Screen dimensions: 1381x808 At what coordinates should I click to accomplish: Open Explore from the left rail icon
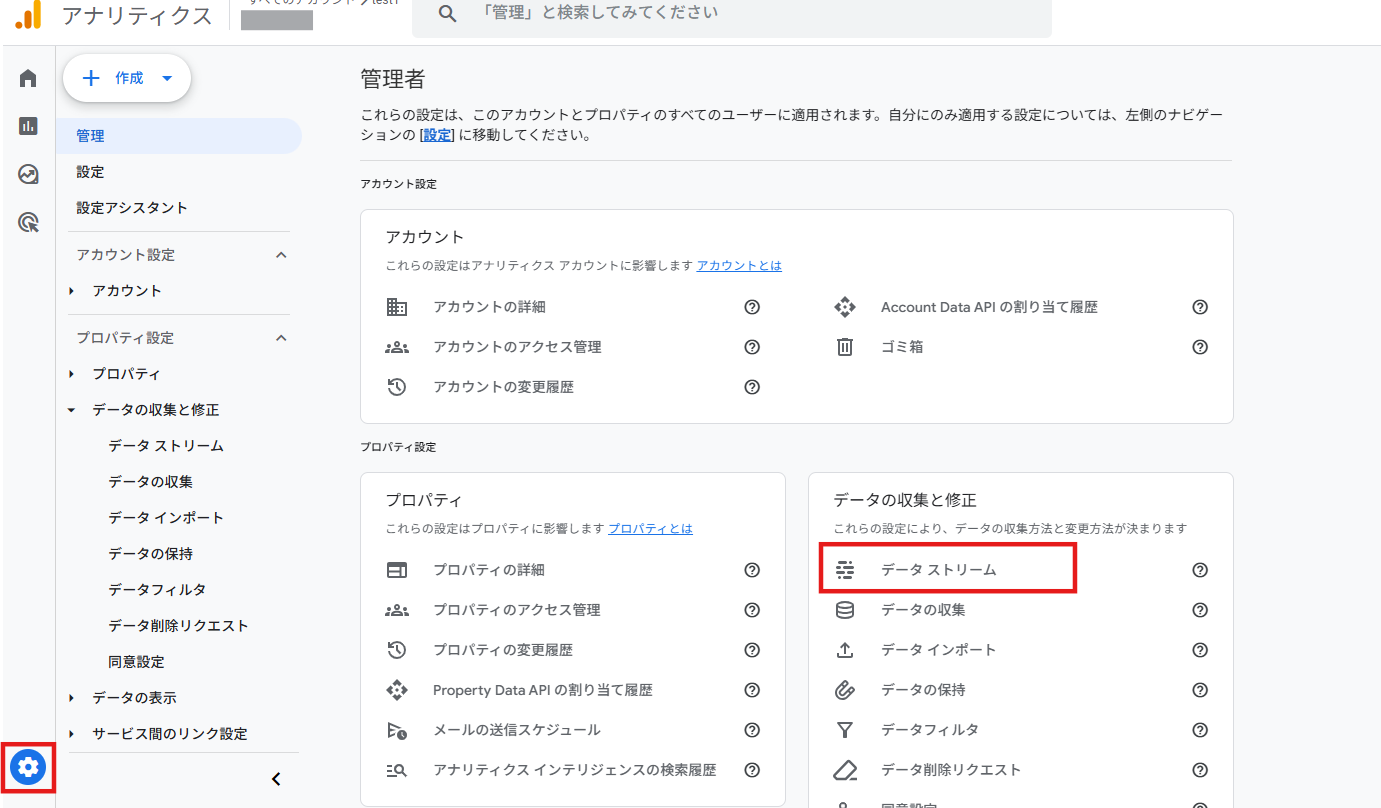click(x=28, y=174)
